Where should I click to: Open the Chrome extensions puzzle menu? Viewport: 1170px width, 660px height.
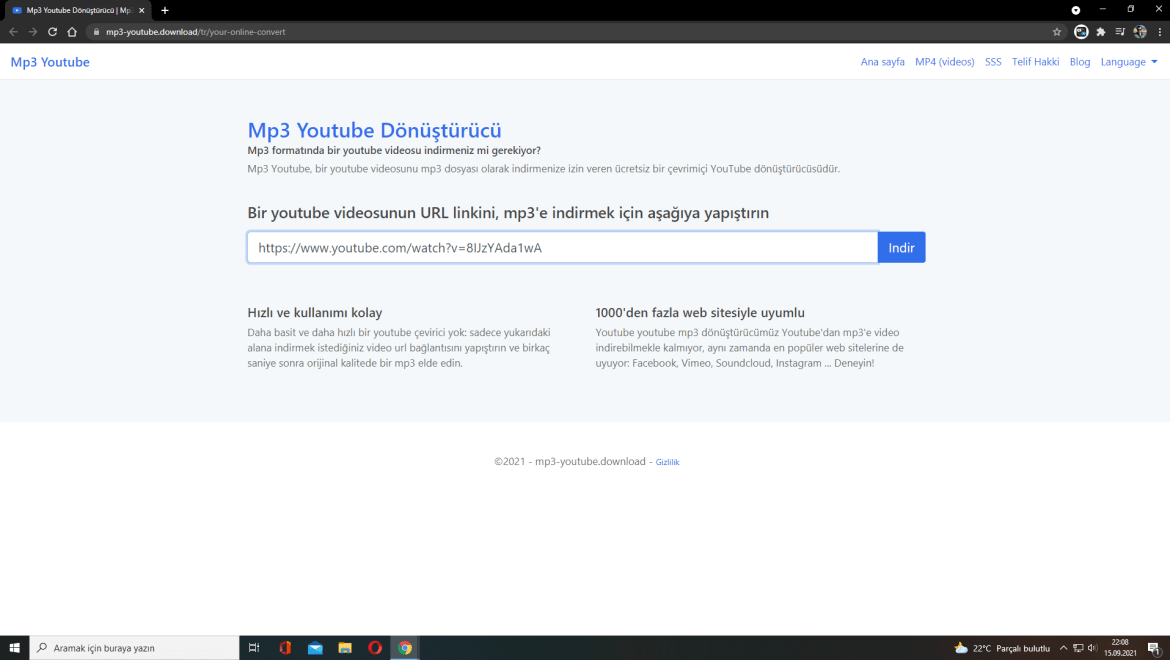1100,31
